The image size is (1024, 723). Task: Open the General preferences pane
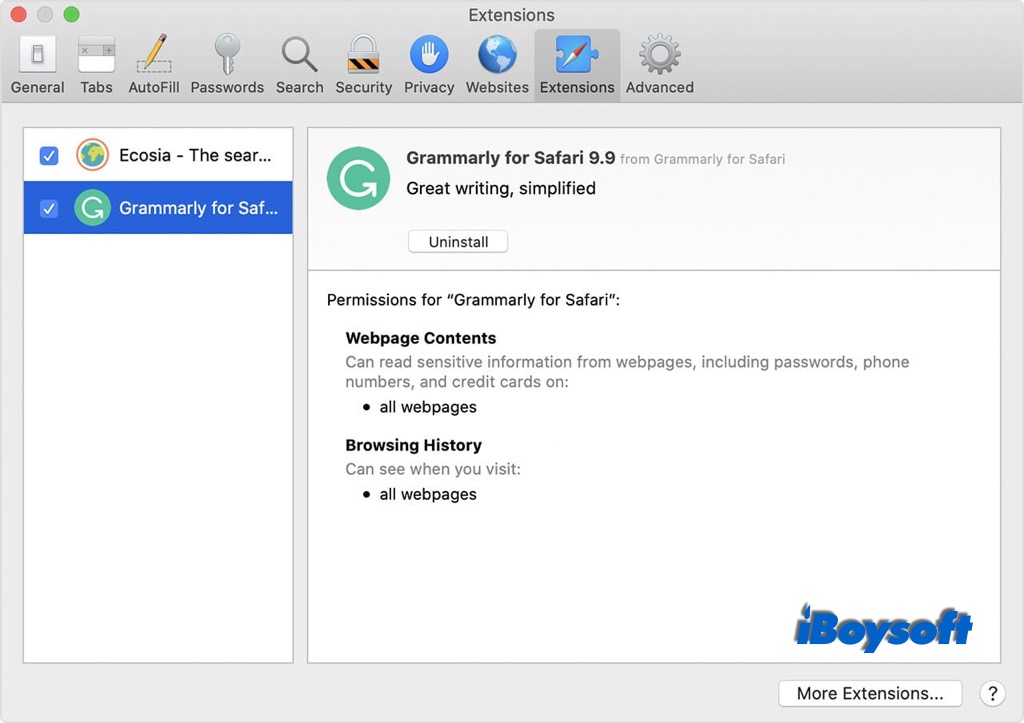[37, 64]
